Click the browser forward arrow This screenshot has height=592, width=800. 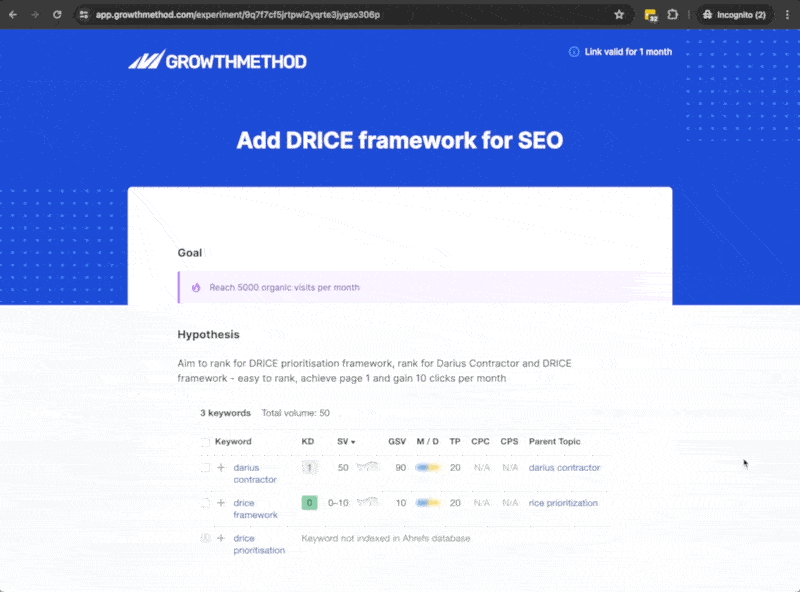tap(35, 15)
